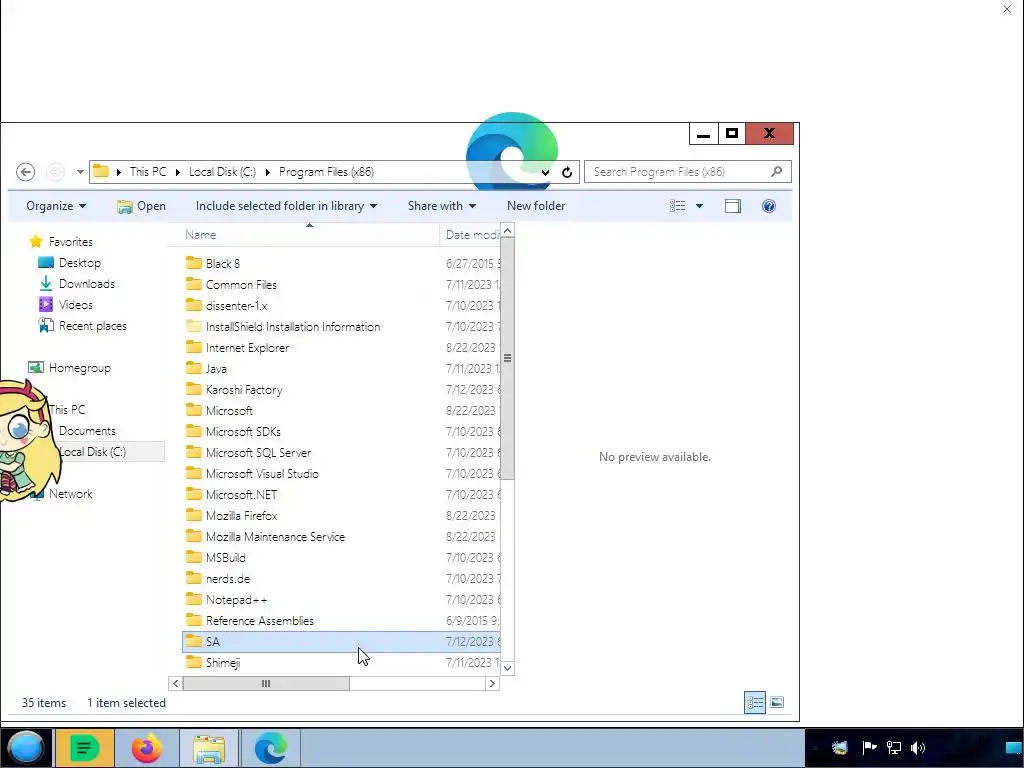Go back with the Back arrow button
The image size is (1024, 768).
point(25,172)
